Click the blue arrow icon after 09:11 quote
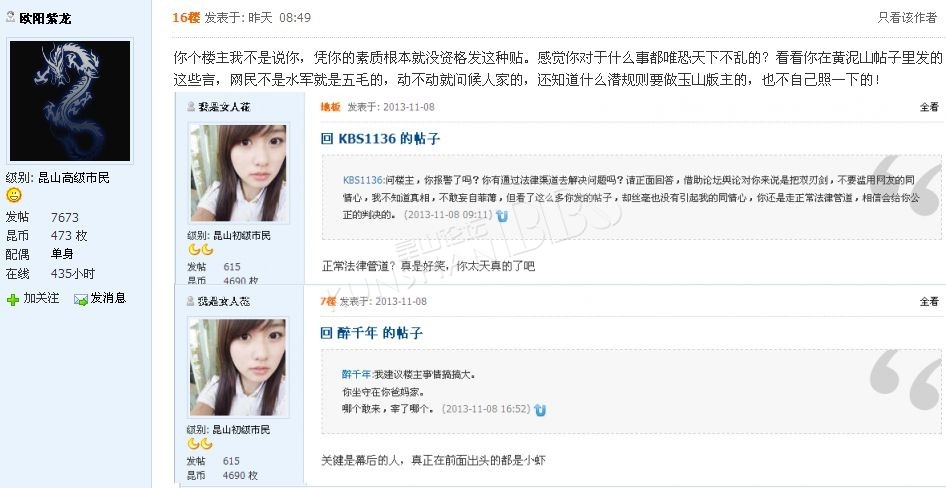Viewport: 946px width, 488px height. click(x=502, y=215)
